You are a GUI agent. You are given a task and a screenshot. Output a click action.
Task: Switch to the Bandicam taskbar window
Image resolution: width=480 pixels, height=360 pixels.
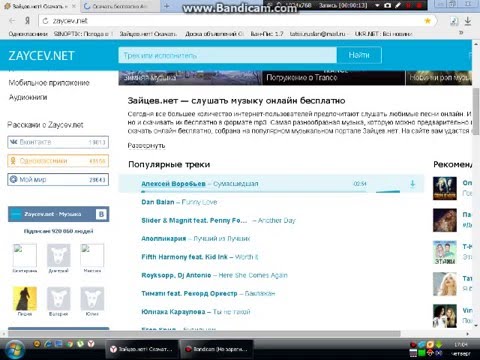coord(217,349)
